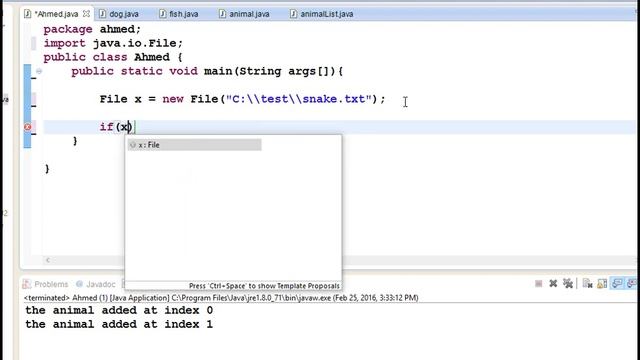The image size is (640, 360).
Task: Click the 'public class Ahmed' declaration
Action: click(x=113, y=57)
